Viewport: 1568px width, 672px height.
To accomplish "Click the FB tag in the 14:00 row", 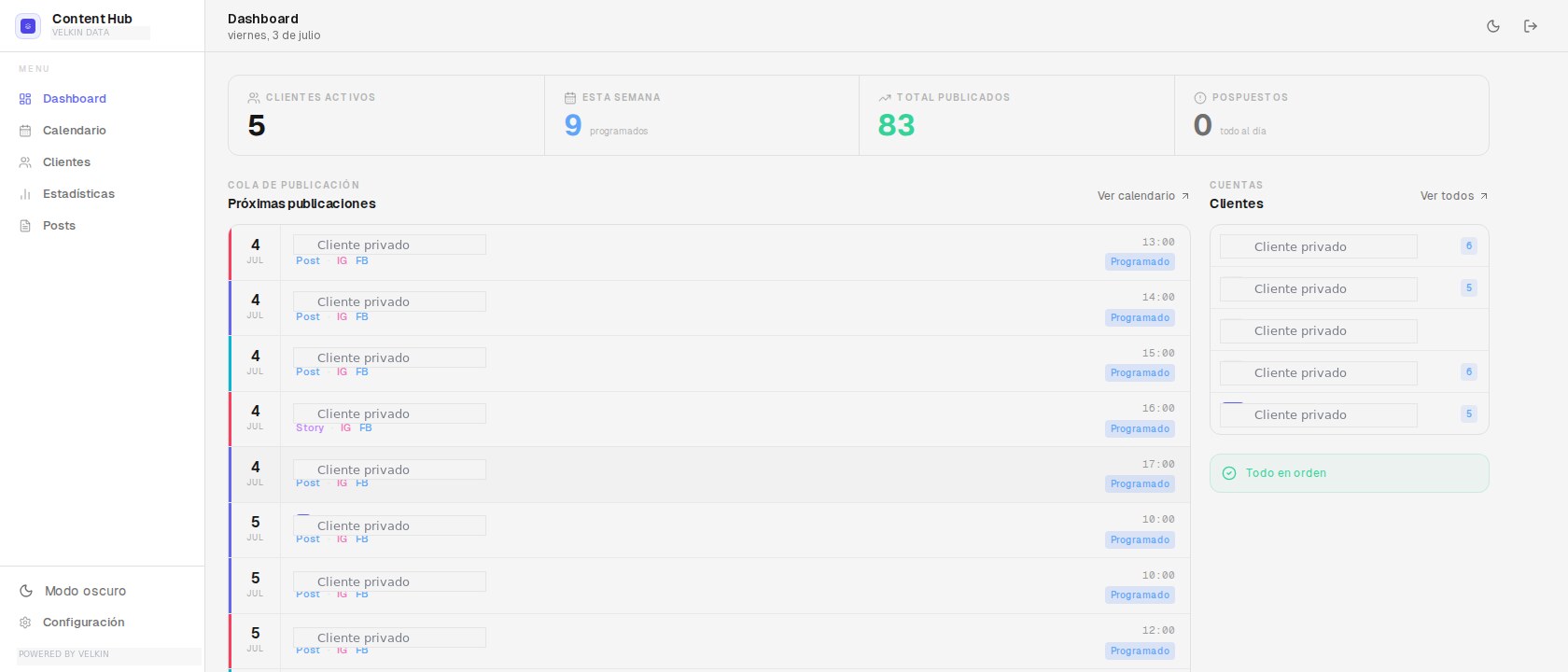I will click(362, 317).
